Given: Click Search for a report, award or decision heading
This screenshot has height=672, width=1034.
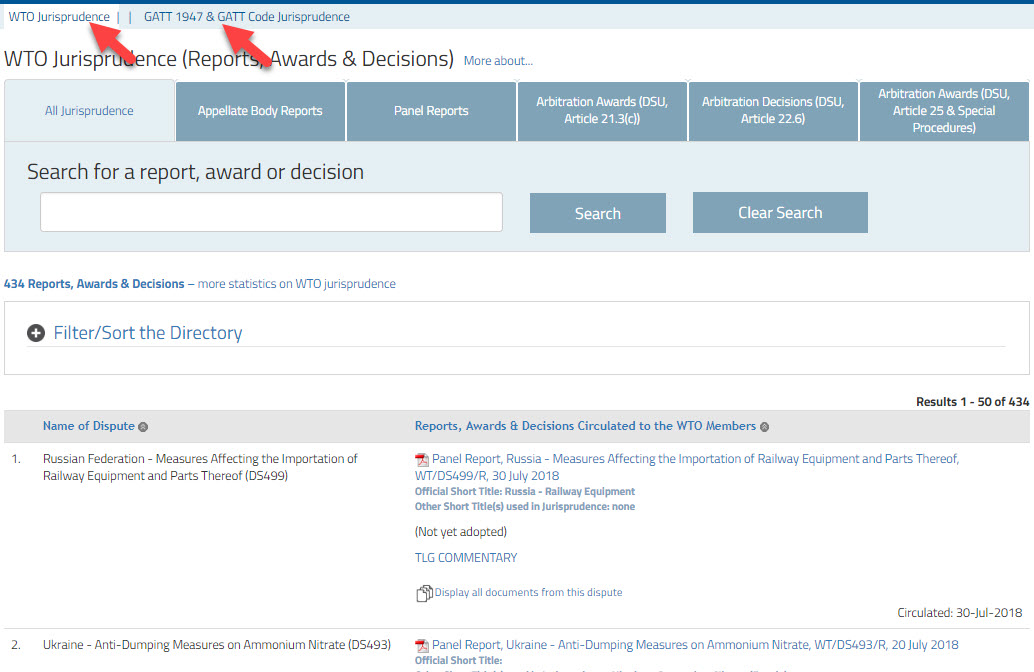Looking at the screenshot, I should (x=195, y=172).
